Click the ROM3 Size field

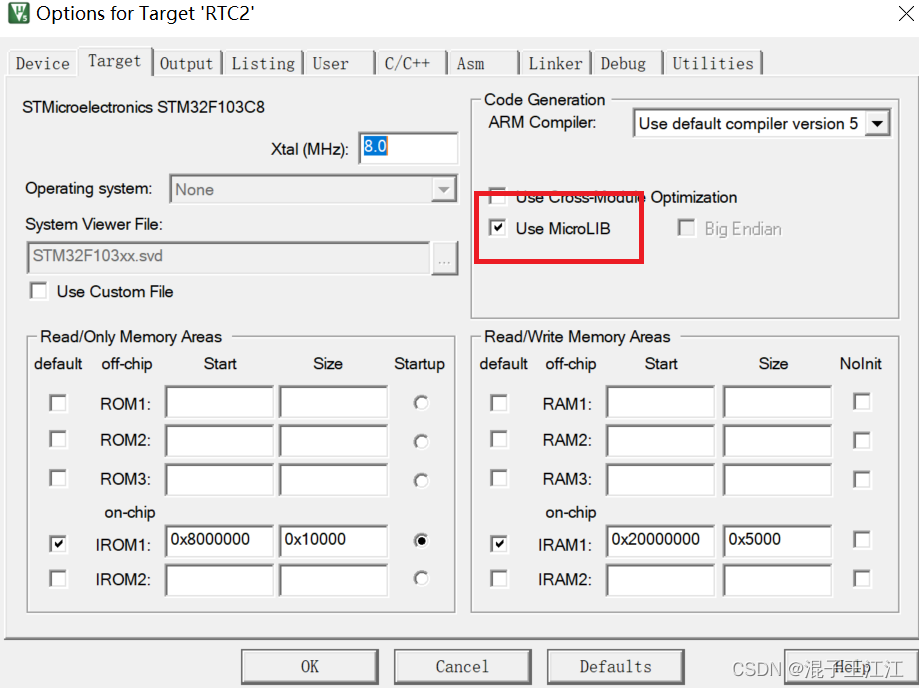[333, 480]
